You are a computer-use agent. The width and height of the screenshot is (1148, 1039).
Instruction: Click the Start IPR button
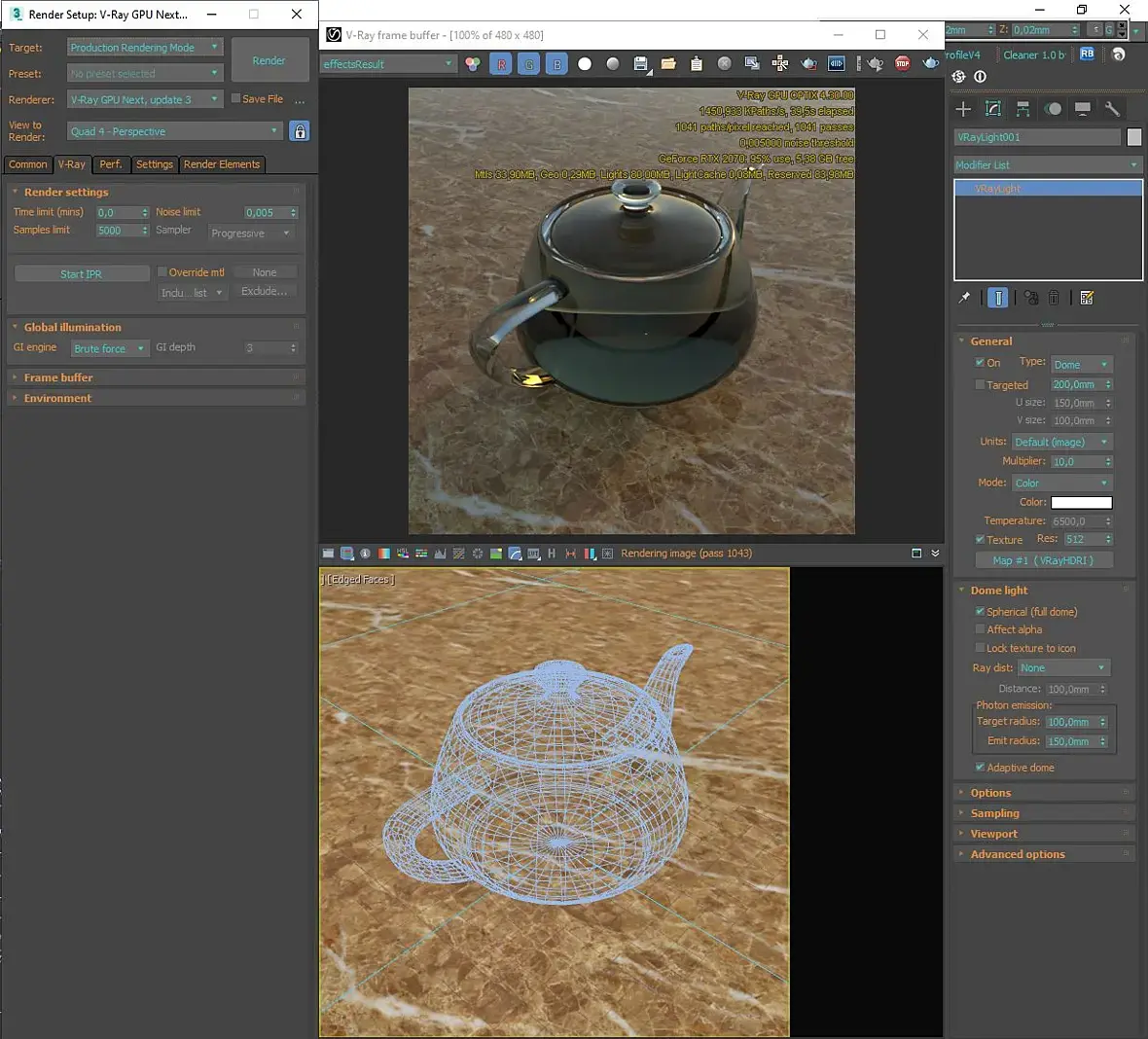81,274
